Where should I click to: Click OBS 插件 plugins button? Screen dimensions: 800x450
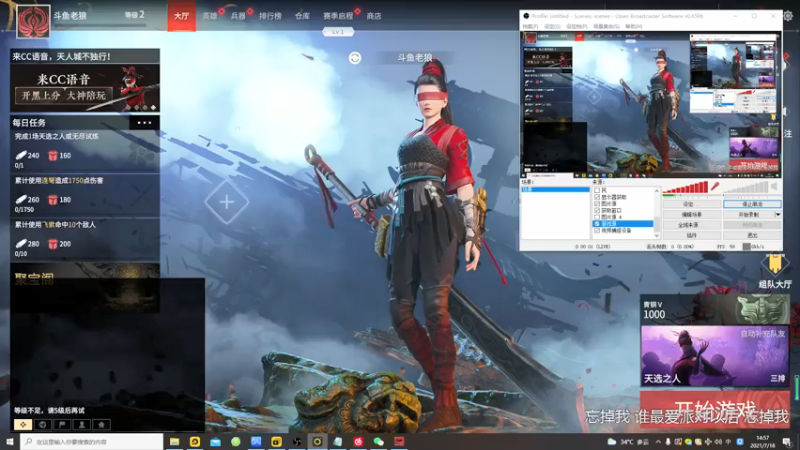click(x=691, y=235)
